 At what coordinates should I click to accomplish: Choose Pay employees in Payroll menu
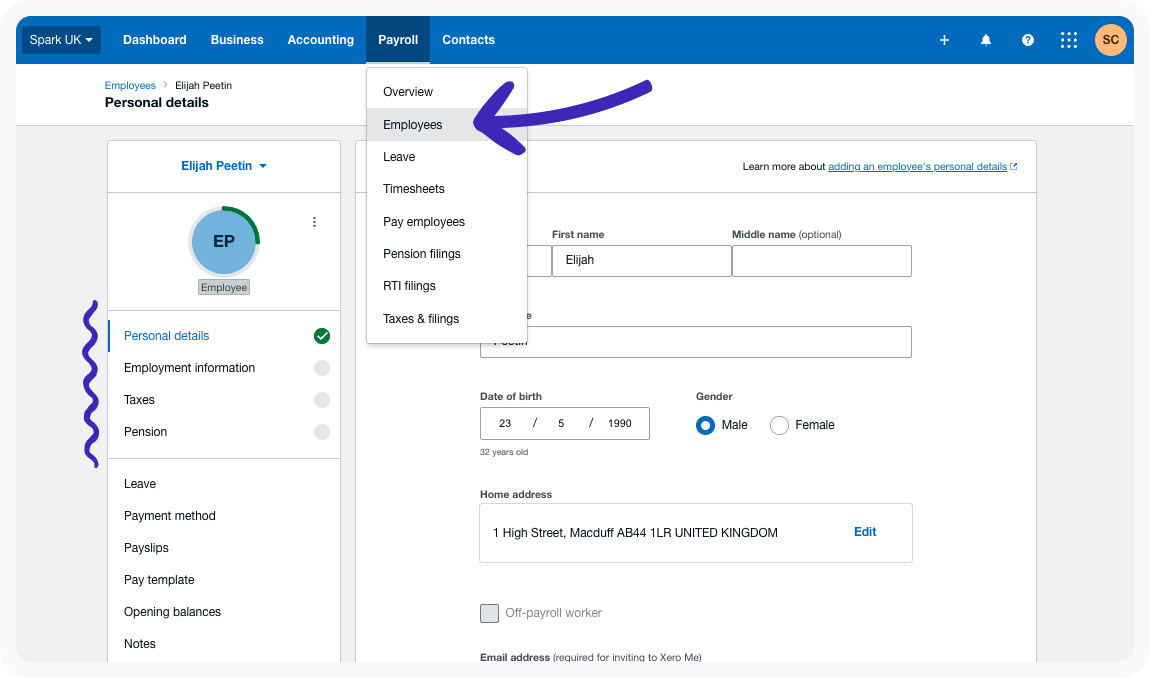coord(447,222)
